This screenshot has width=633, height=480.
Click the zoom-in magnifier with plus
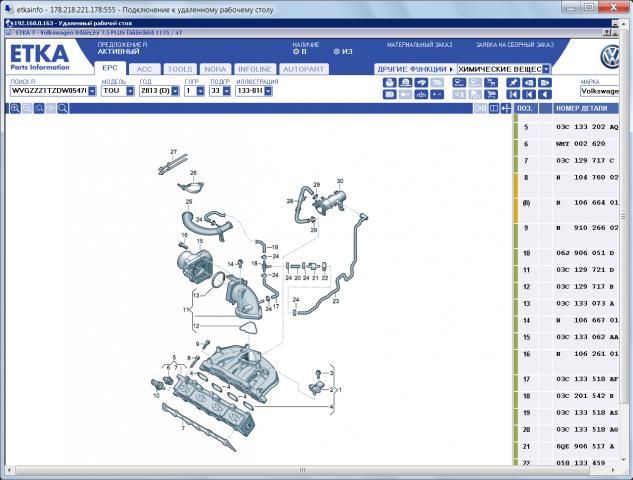15,108
